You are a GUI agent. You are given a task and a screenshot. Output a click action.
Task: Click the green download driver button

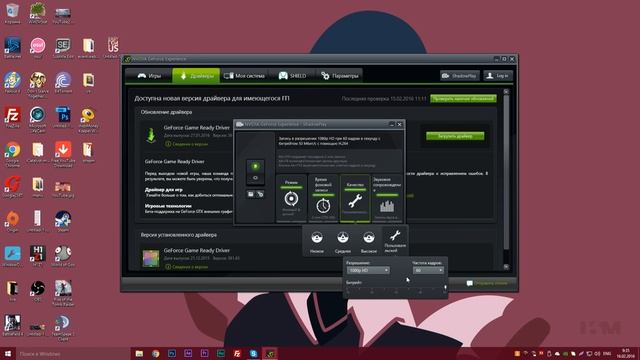click(x=455, y=136)
